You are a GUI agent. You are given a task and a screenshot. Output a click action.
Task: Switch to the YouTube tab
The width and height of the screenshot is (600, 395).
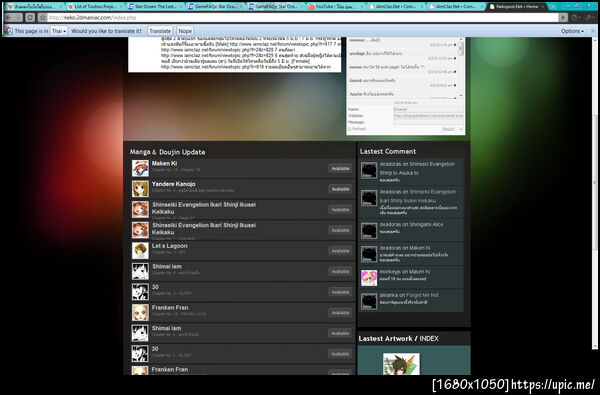336,7
